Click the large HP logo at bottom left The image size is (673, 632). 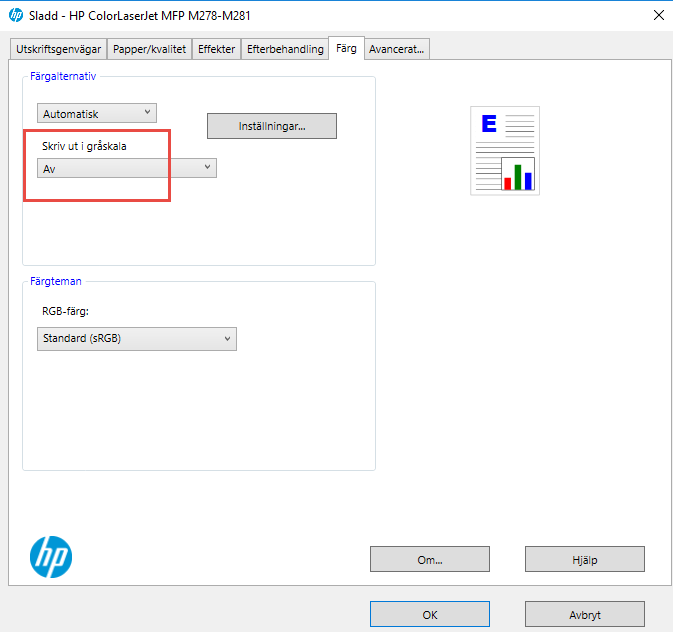[x=51, y=556]
